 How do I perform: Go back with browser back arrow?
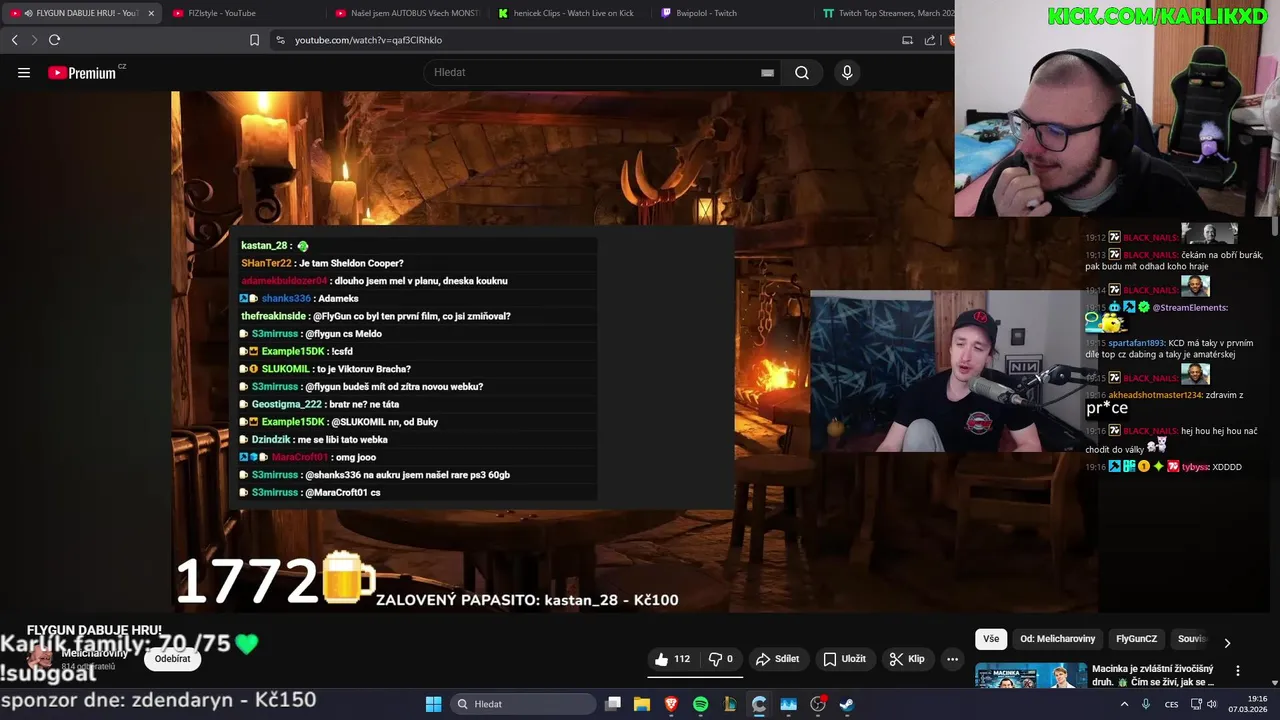15,40
